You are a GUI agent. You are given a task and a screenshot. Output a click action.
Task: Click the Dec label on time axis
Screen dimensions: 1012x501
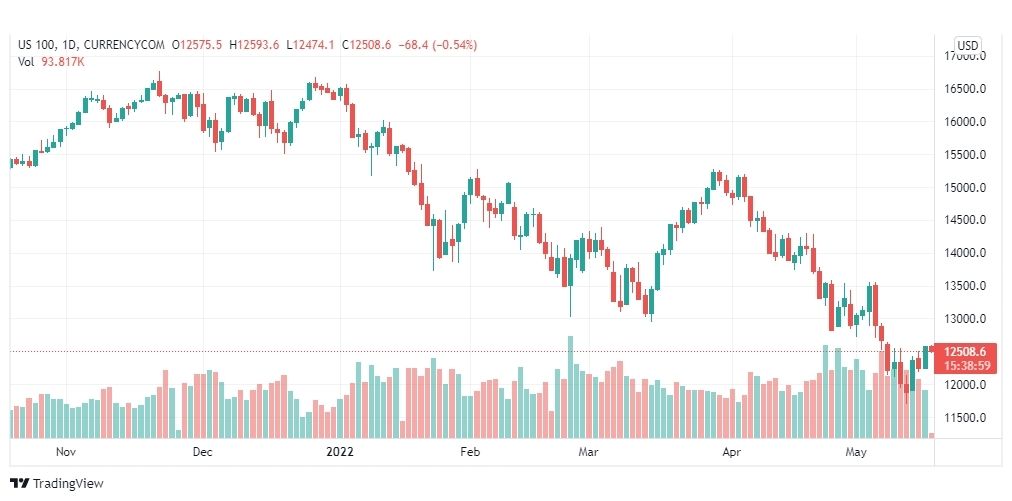203,452
